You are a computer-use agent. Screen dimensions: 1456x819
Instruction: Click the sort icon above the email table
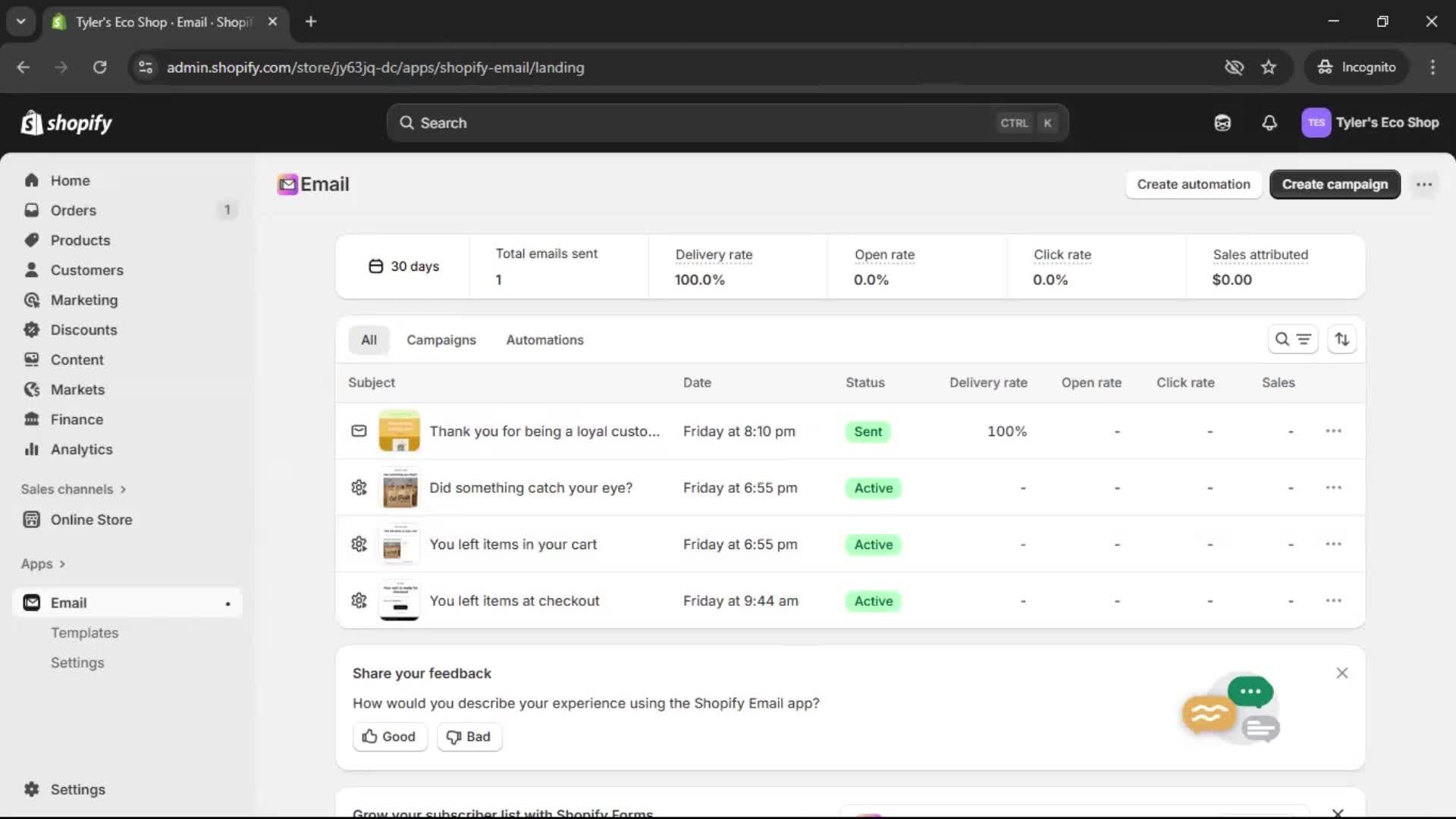1342,339
